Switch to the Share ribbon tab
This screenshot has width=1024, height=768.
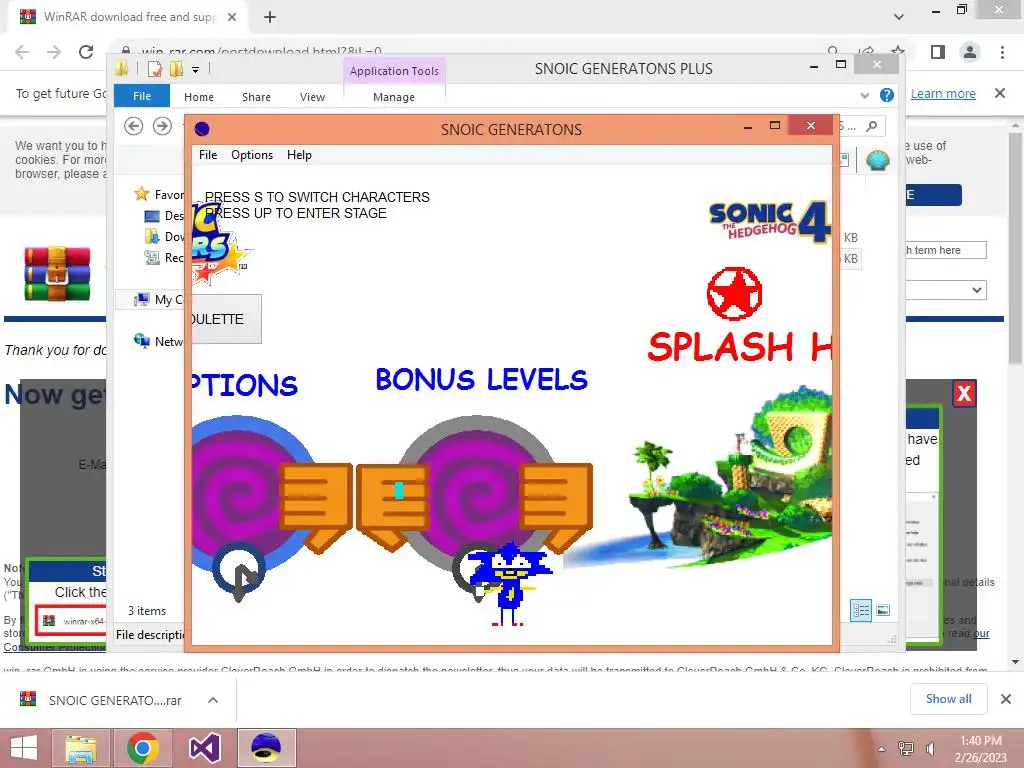[x=256, y=97]
